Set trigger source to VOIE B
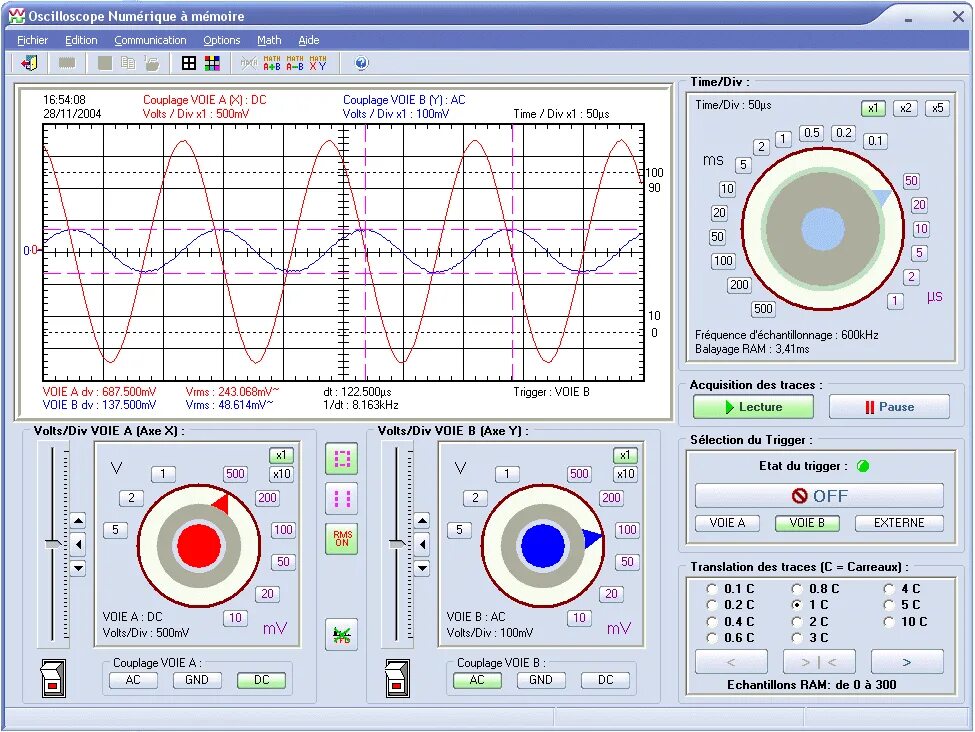This screenshot has height=732, width=975. pyautogui.click(x=807, y=523)
